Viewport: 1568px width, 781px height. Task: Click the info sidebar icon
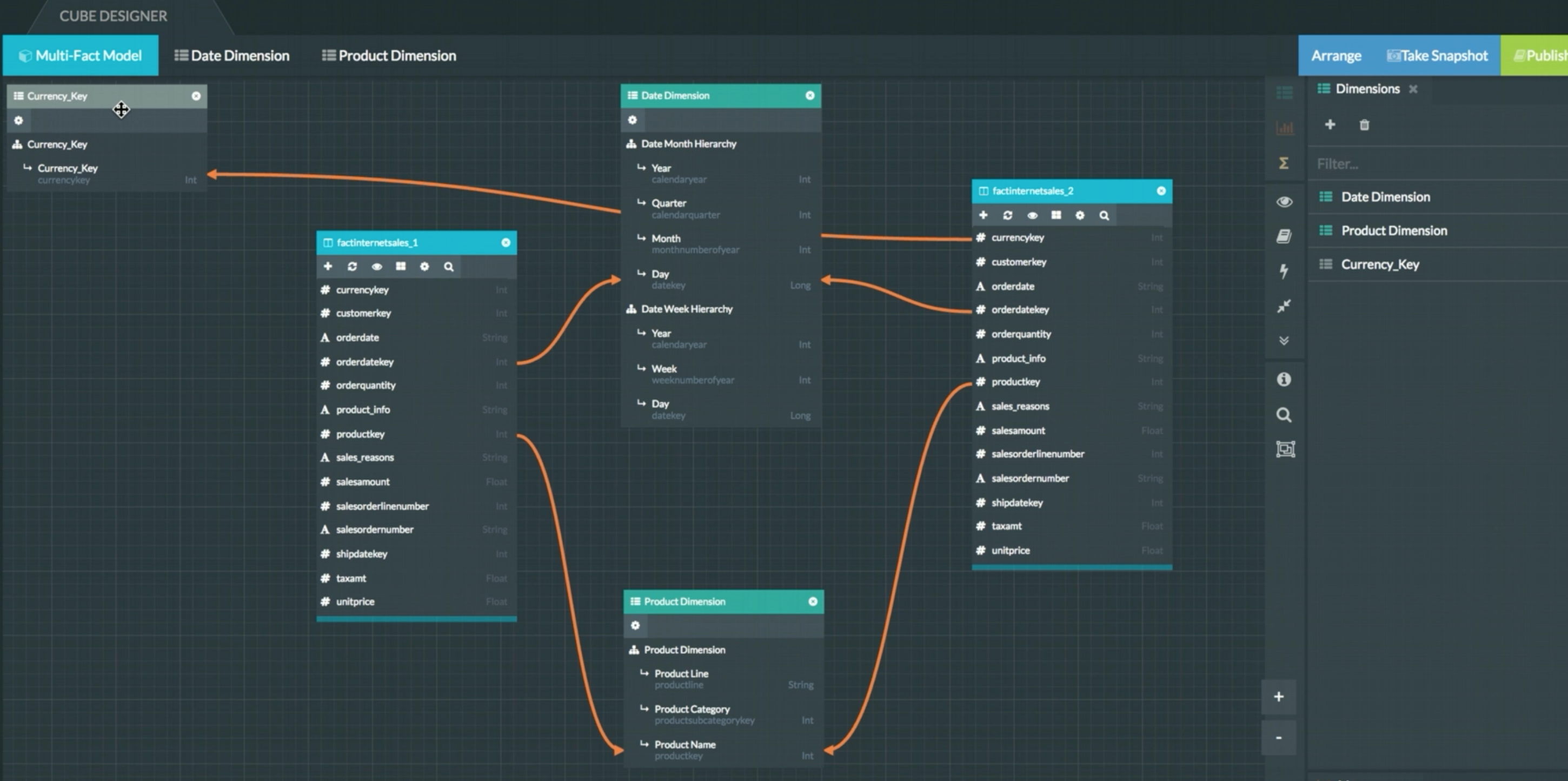1284,380
